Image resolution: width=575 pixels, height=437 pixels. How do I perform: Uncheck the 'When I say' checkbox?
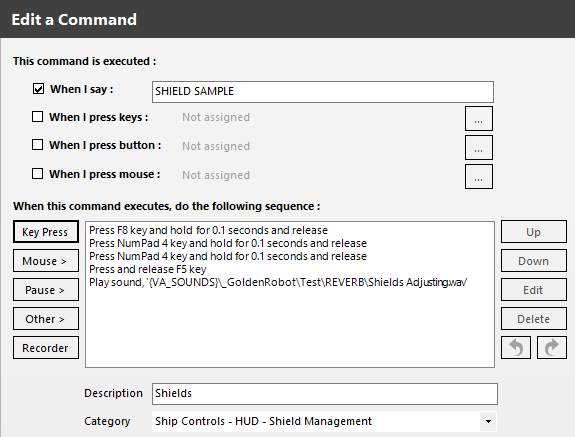click(x=38, y=89)
